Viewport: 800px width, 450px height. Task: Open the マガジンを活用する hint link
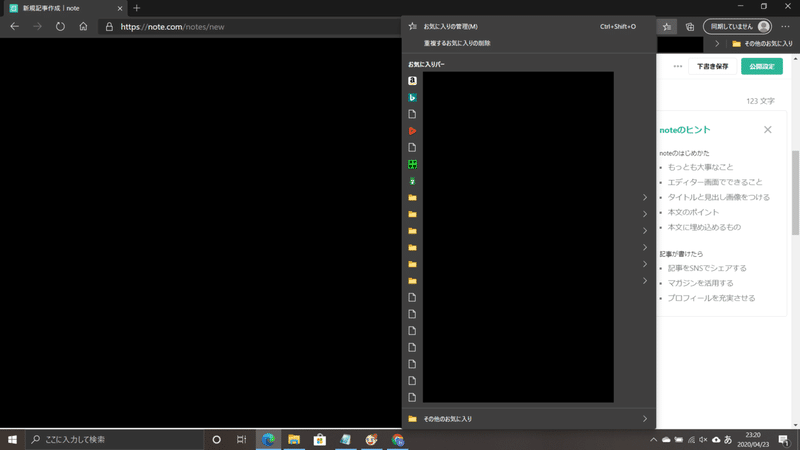[x=700, y=283]
